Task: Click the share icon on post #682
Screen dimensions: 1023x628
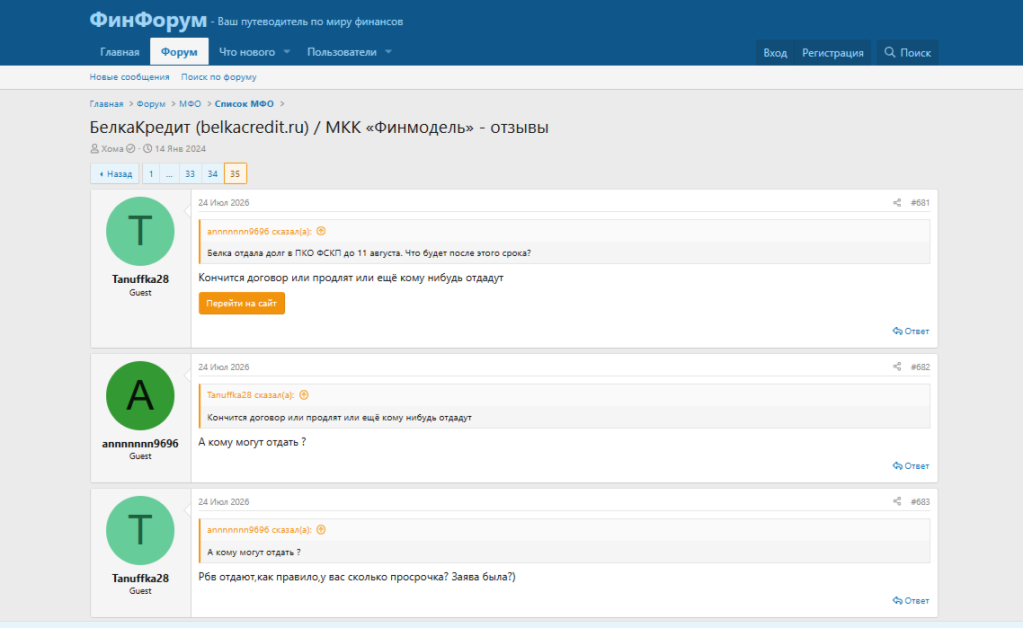Action: coord(896,367)
